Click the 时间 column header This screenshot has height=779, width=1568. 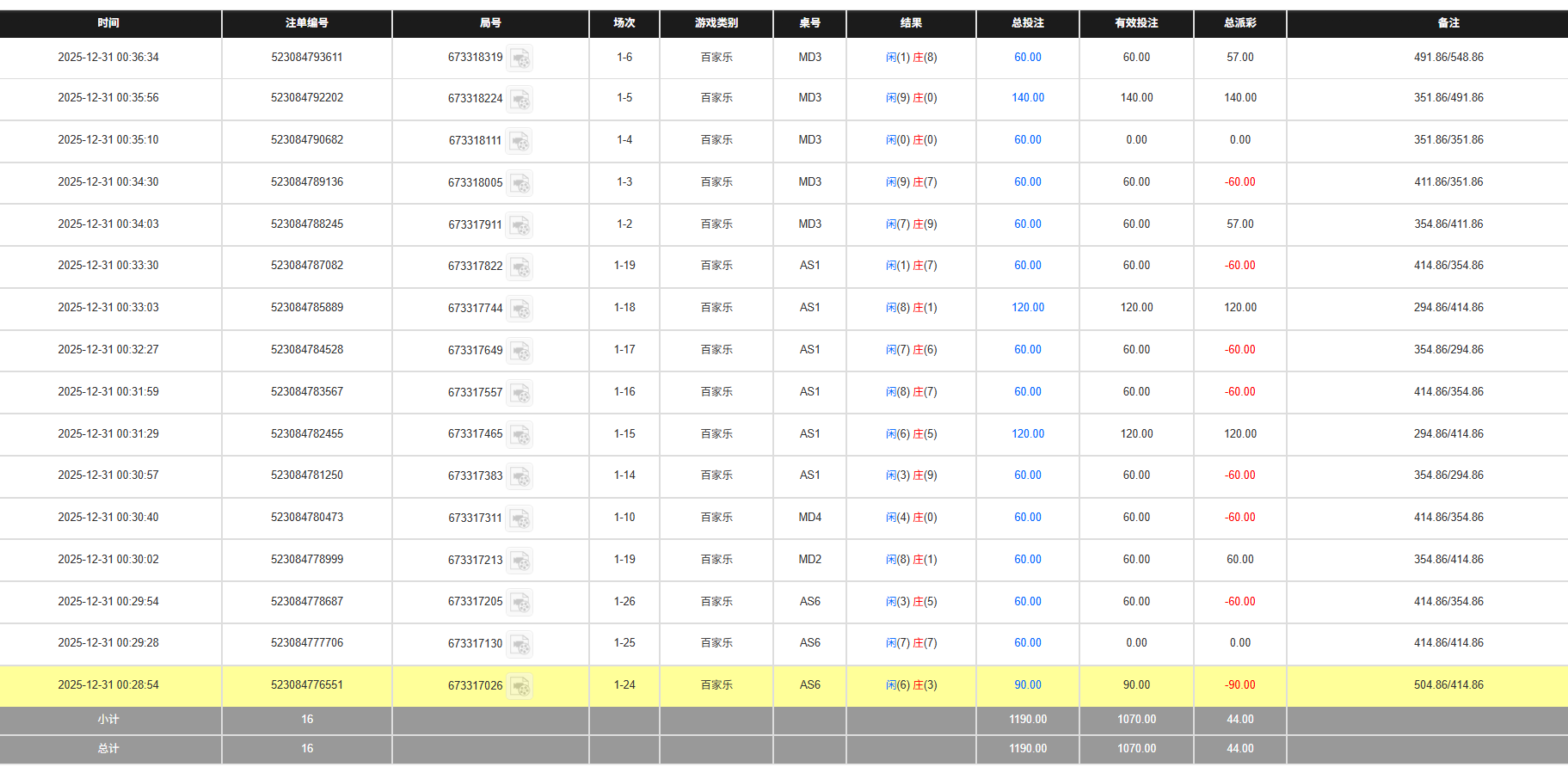point(110,23)
